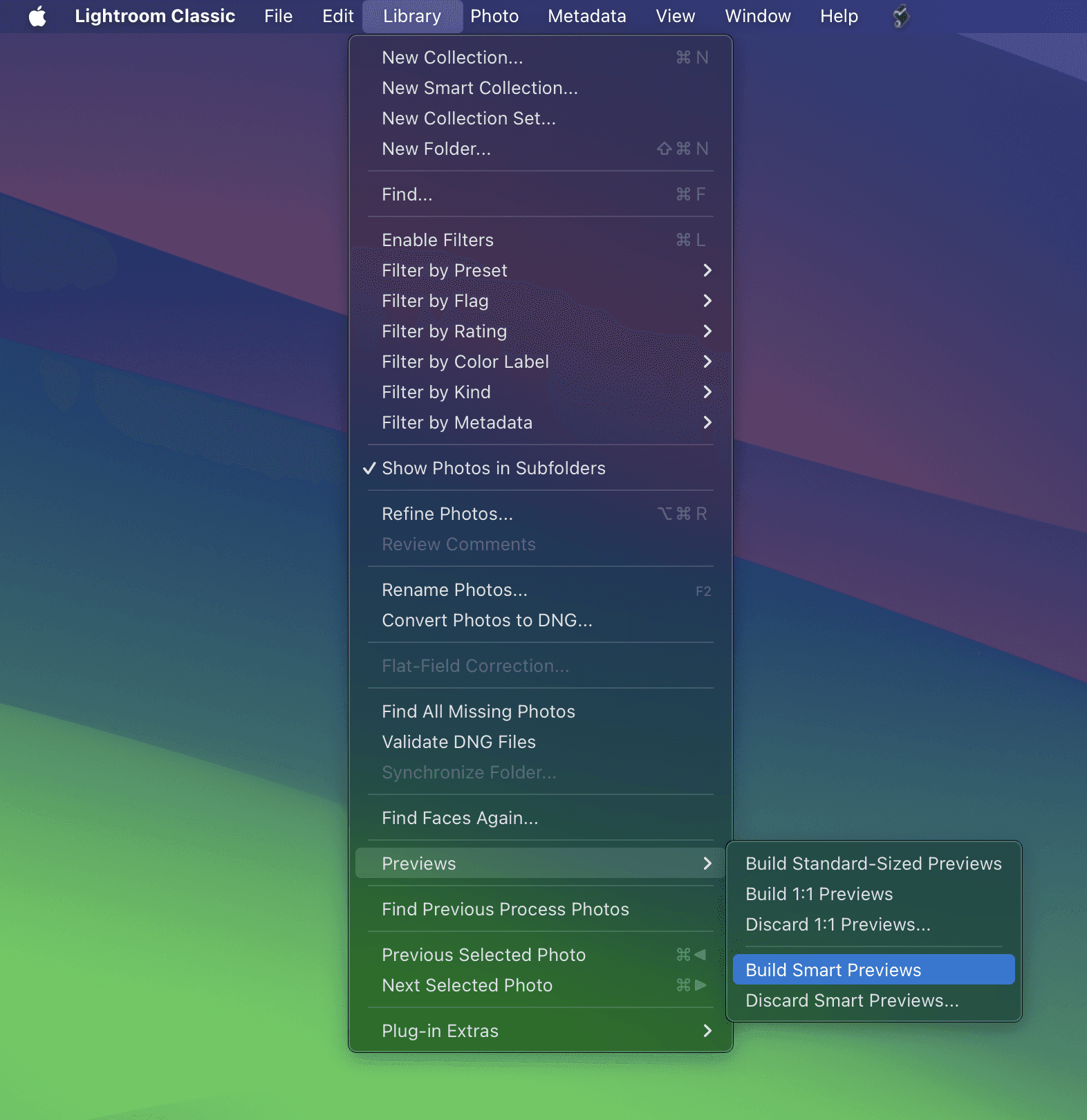The image size is (1087, 1120).
Task: Expand the Filter by Preset submenu
Action: pyautogui.click(x=541, y=270)
